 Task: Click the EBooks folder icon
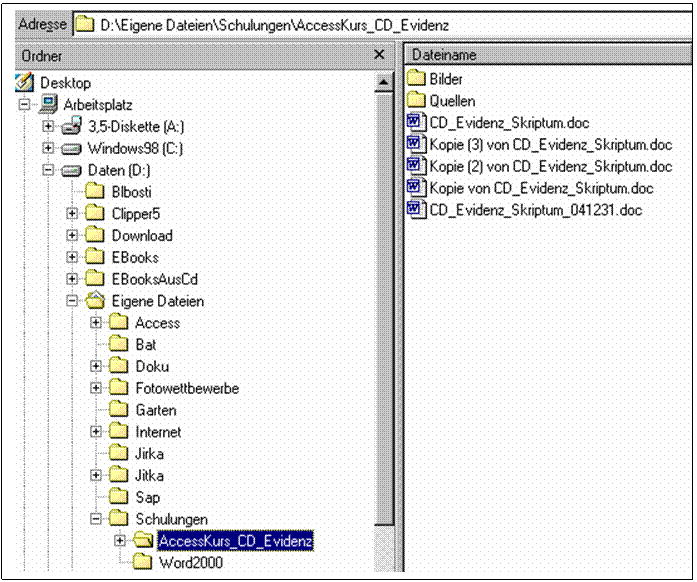click(95, 257)
